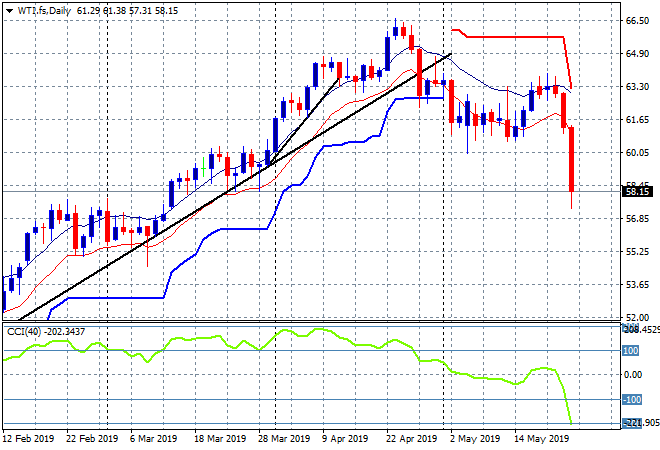Select the 12 Feb 2019 date label

pyautogui.click(x=28, y=439)
